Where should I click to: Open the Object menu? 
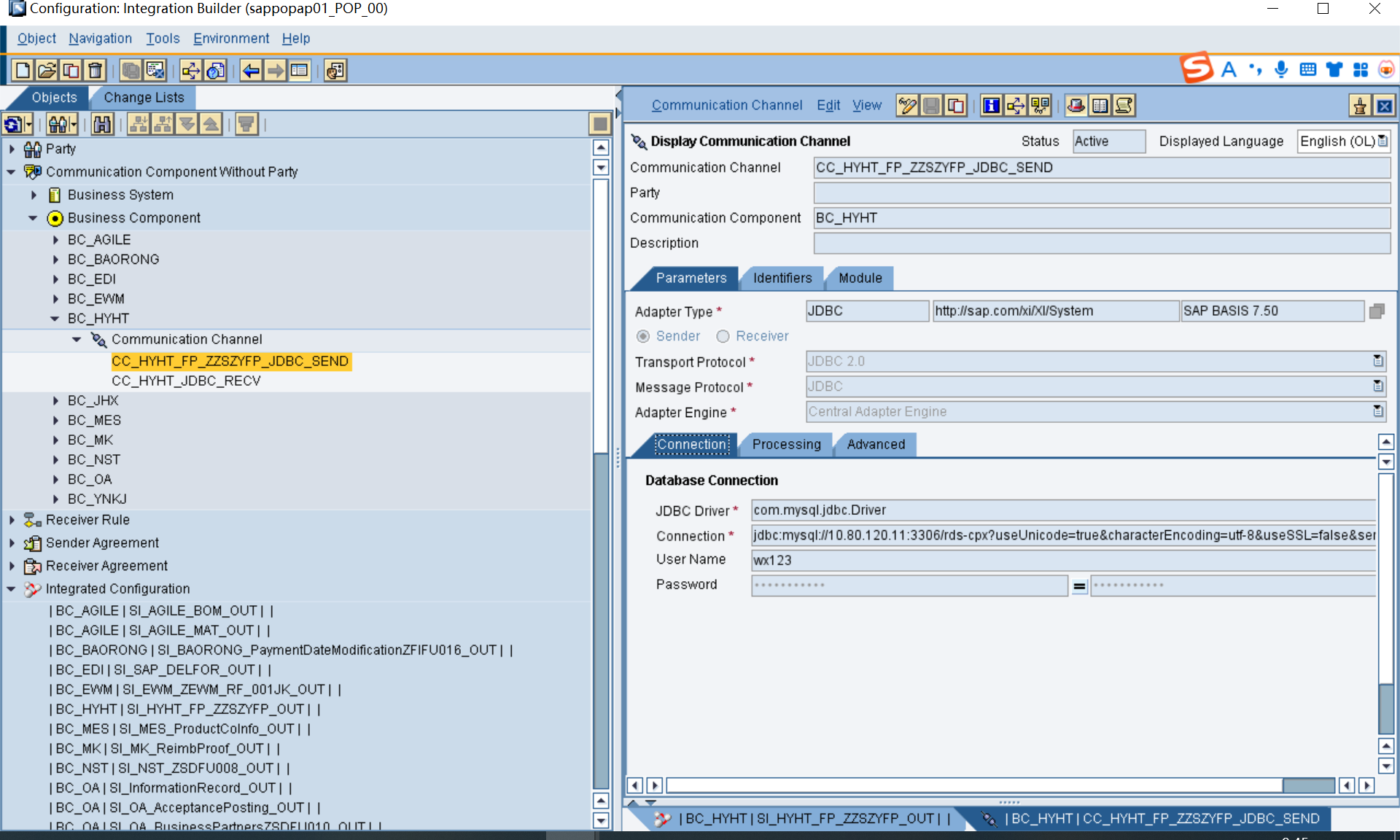36,38
